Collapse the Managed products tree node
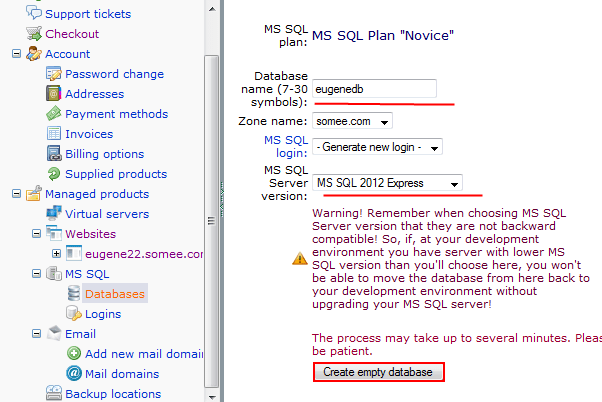Screen dimensions: 602x402 tap(16, 194)
